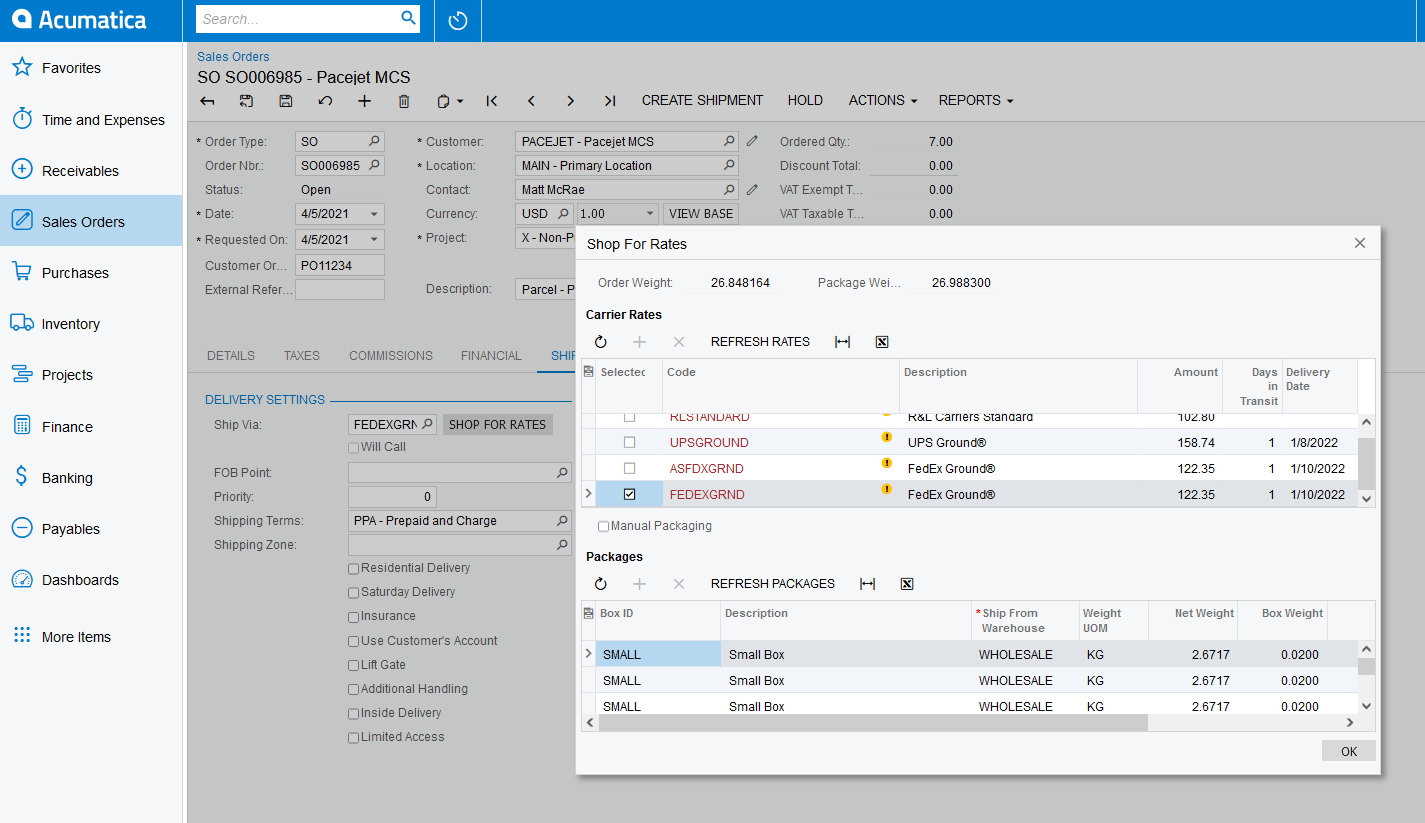The width and height of the screenshot is (1425, 823).
Task: Go to first record icon
Action: click(x=492, y=101)
